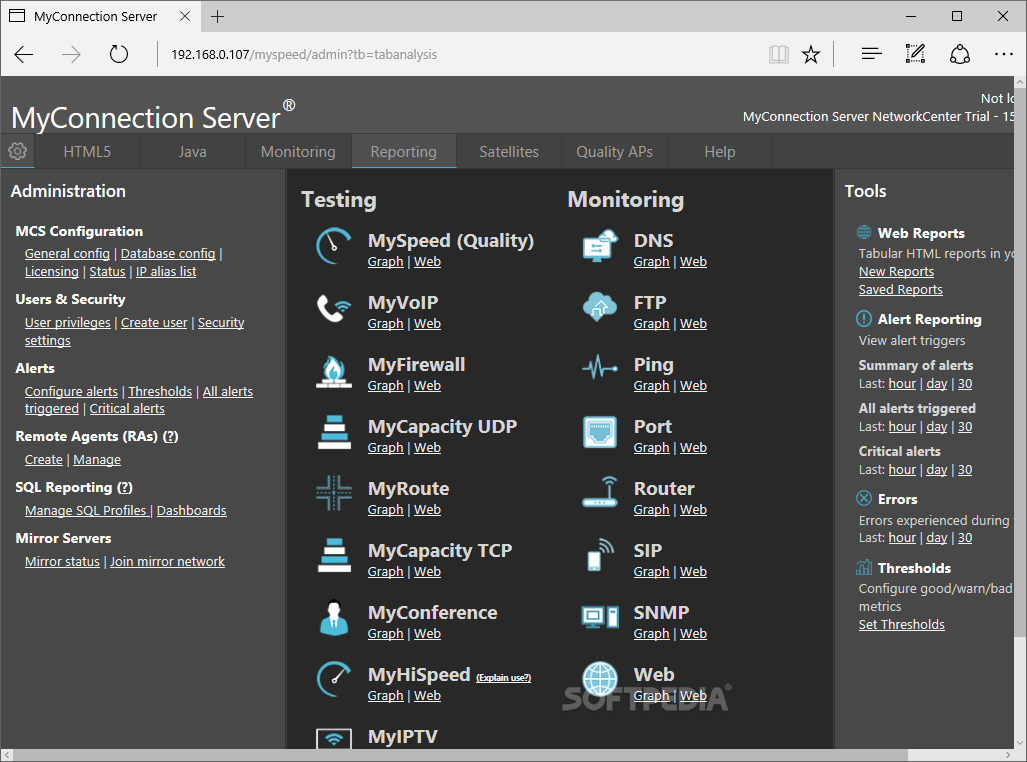Open Database config link
Screen dimensions: 1027x762
(168, 254)
